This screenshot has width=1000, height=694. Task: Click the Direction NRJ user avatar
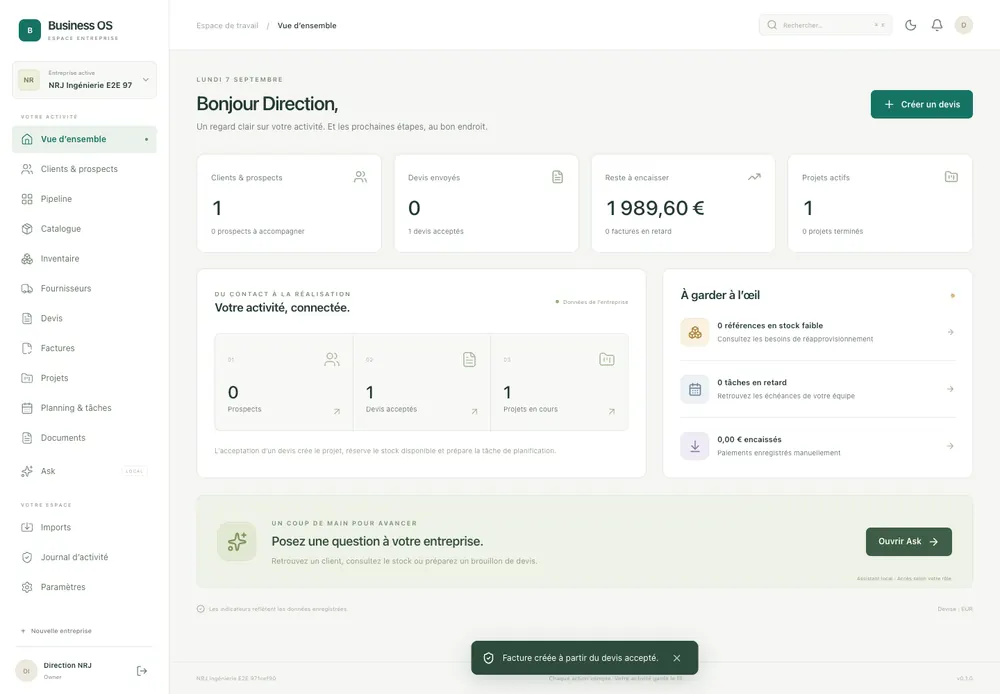coord(26,670)
